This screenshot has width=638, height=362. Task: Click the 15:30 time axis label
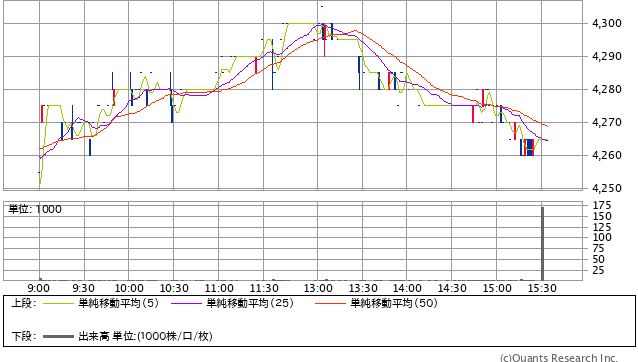(x=542, y=288)
